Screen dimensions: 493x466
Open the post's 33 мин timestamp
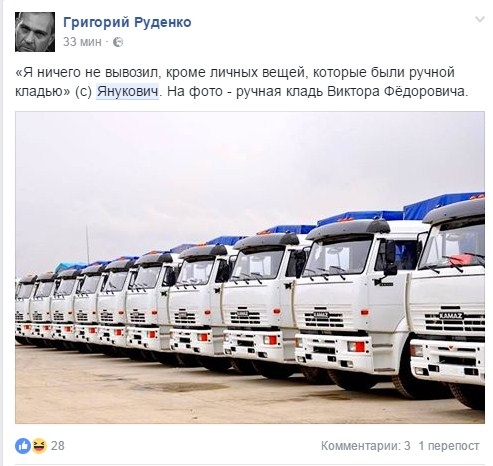[x=82, y=42]
